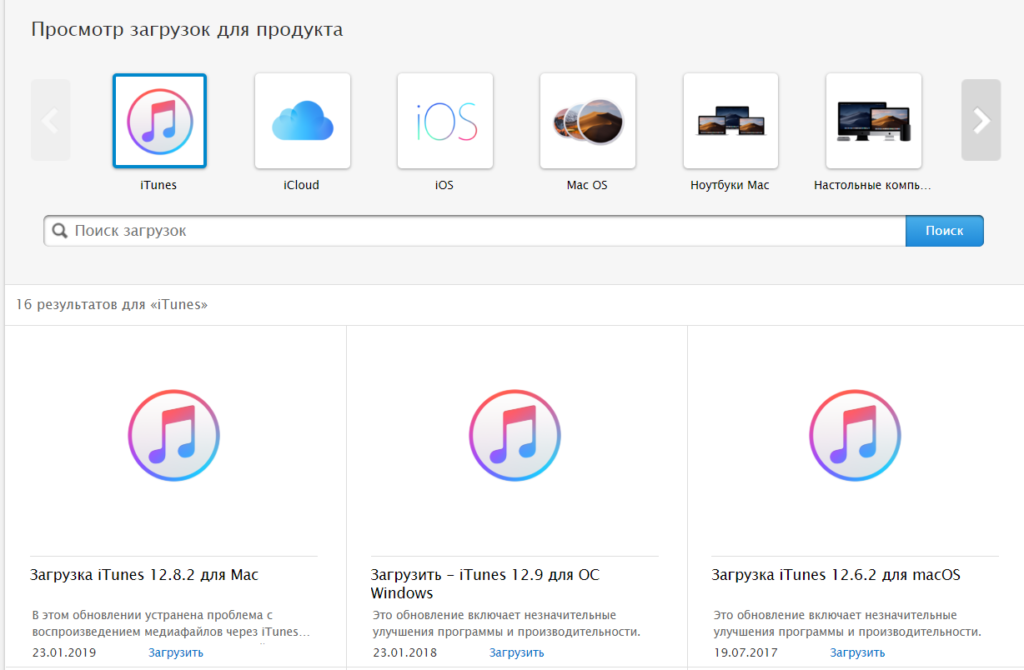This screenshot has width=1024, height=670.
Task: Click the 16 результатов для «iTunes» text
Action: pos(112,304)
